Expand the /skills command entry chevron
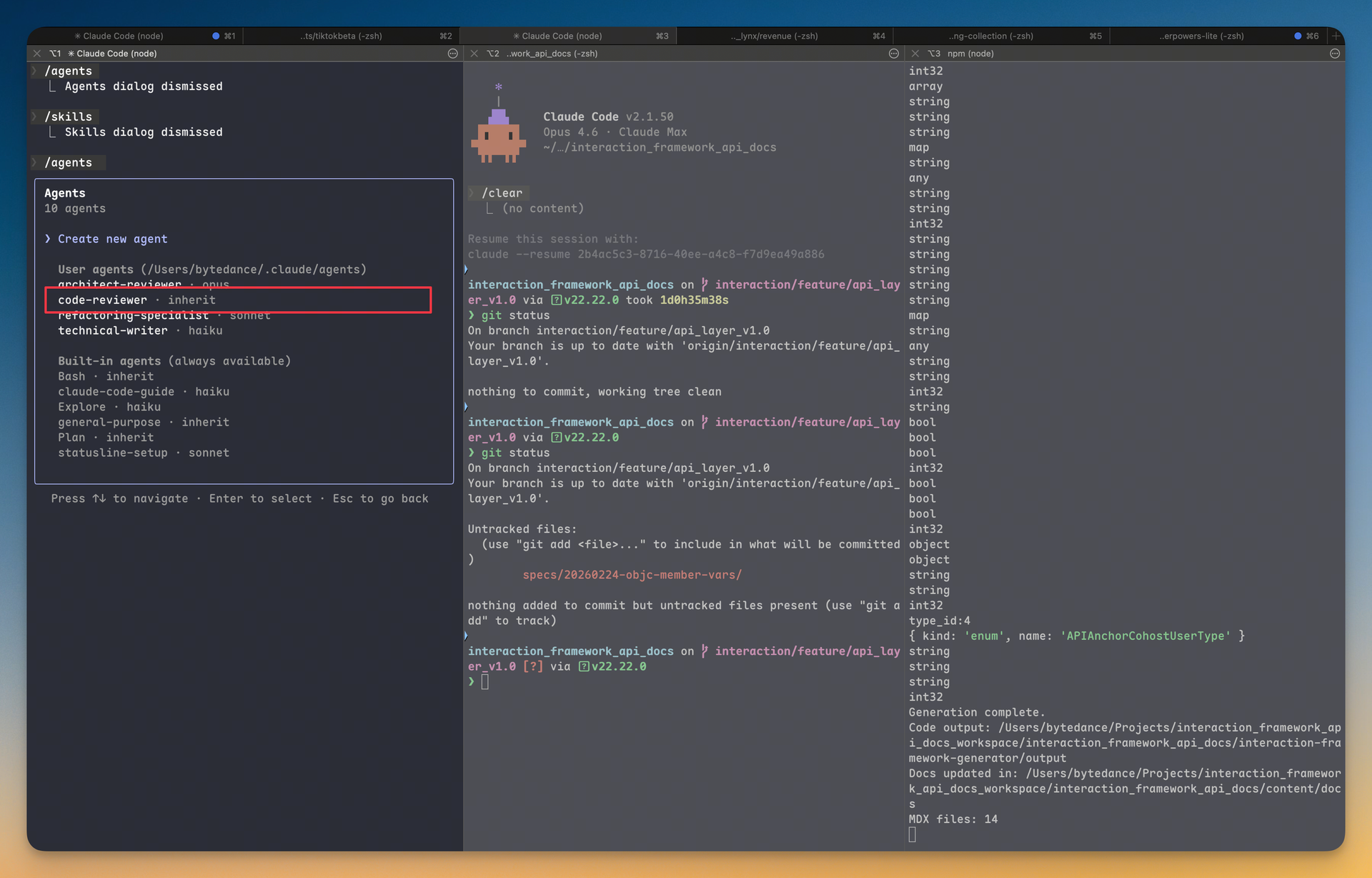This screenshot has height=878, width=1372. pos(34,117)
